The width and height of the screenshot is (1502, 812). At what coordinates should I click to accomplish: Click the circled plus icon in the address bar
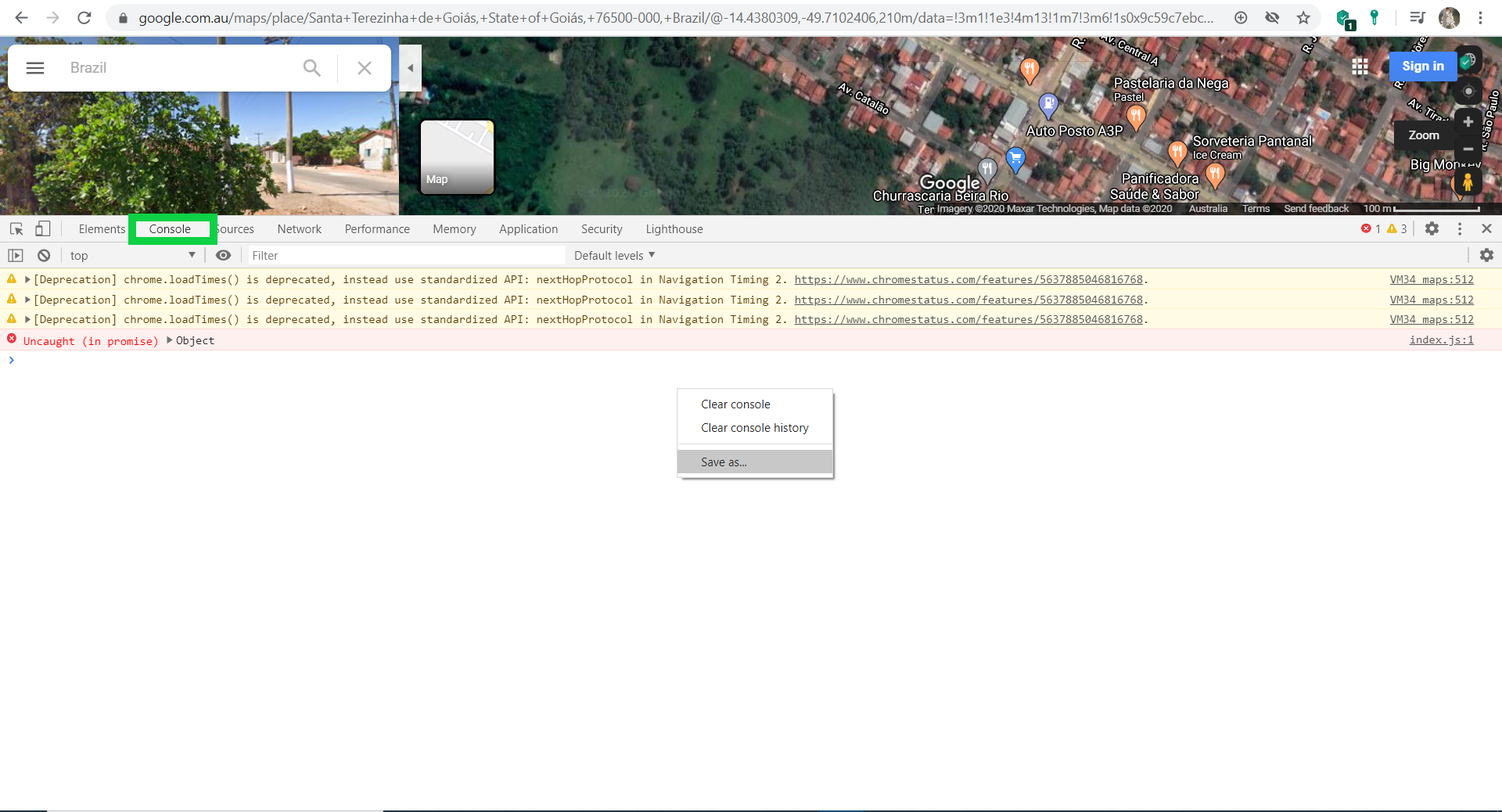coord(1241,17)
